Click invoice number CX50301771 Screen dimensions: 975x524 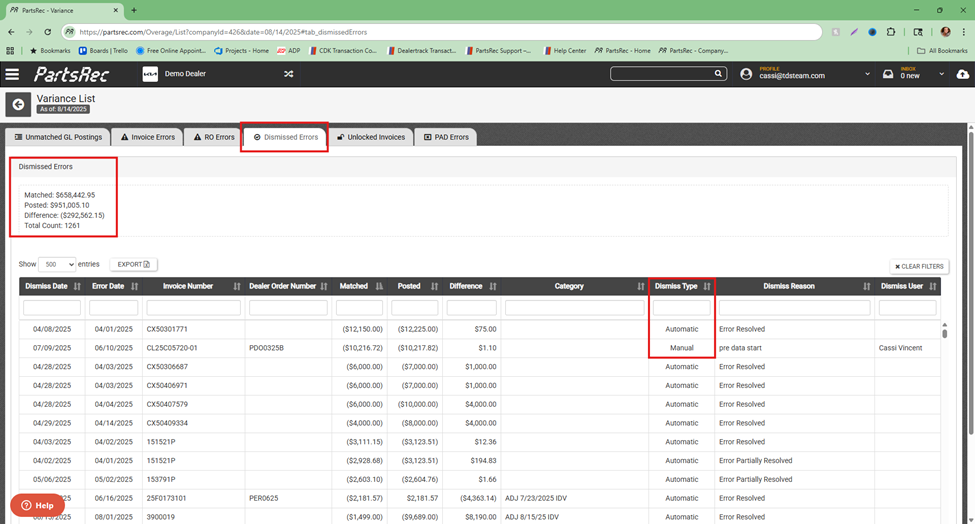click(167, 329)
